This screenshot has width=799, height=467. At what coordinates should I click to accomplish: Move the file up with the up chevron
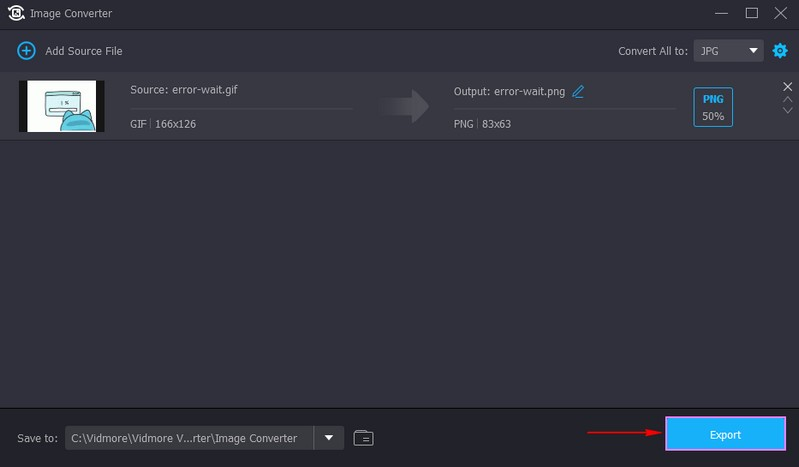[x=787, y=99]
